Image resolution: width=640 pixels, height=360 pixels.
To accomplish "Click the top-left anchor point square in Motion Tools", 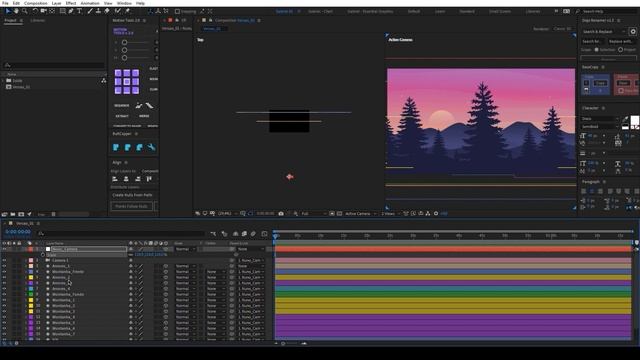I will (118, 73).
